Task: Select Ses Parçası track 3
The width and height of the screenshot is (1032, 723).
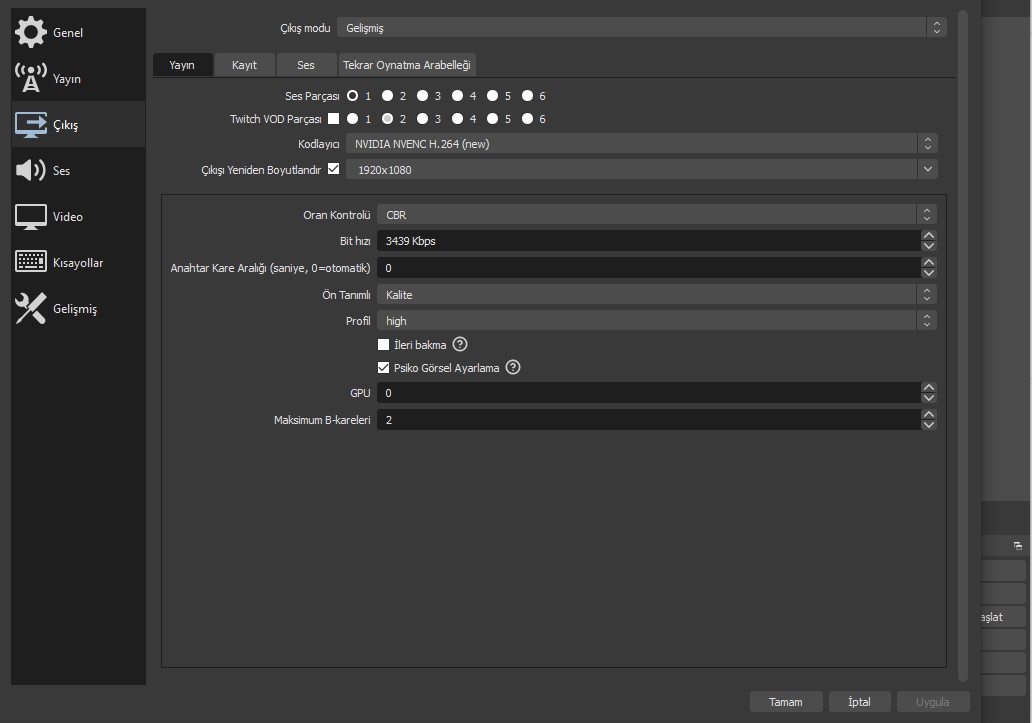Action: [x=423, y=96]
